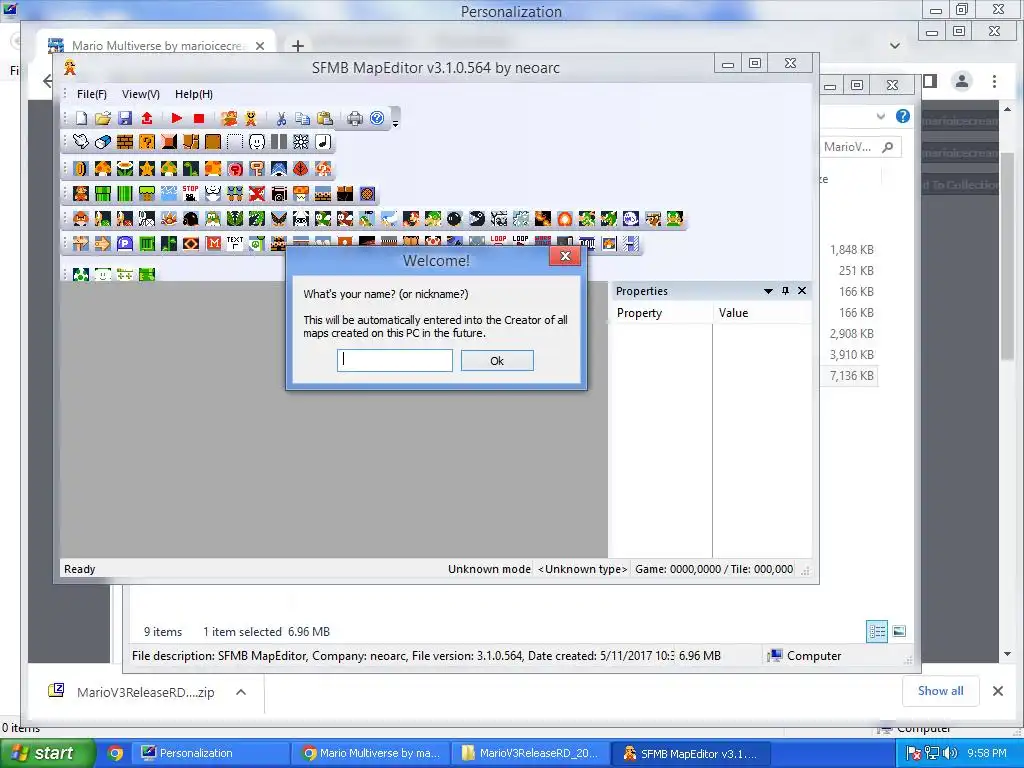Open the Help(H) menu
Viewport: 1024px width, 768px height.
194,94
